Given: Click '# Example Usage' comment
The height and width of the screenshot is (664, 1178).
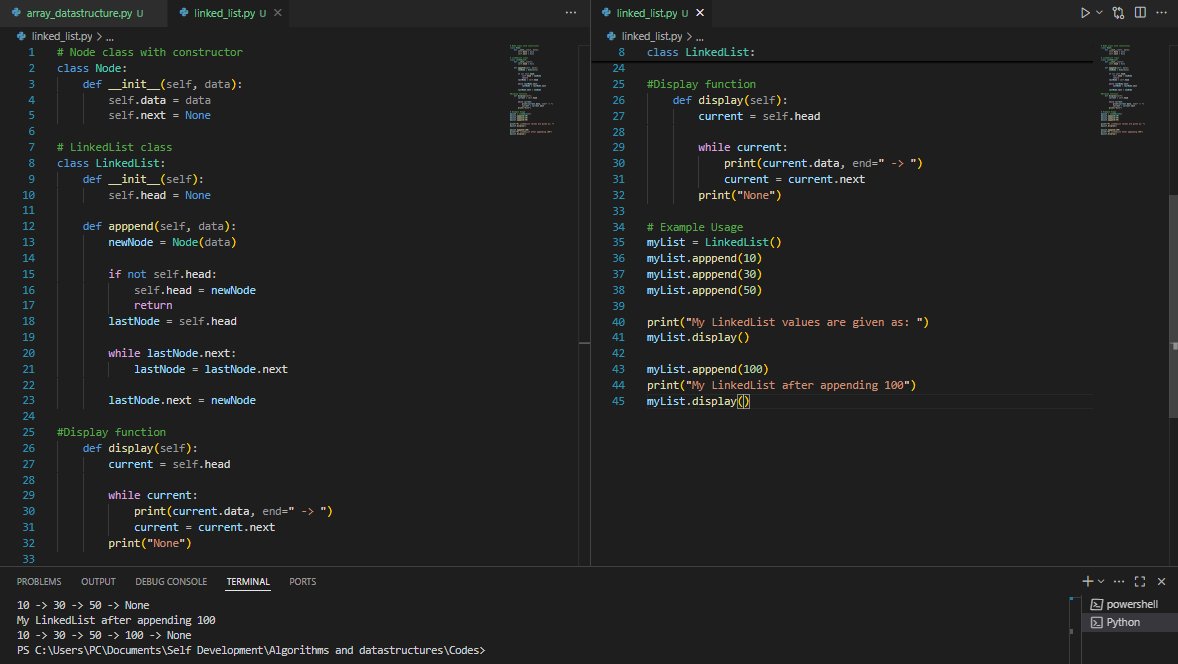Looking at the screenshot, I should pyautogui.click(x=695, y=227).
